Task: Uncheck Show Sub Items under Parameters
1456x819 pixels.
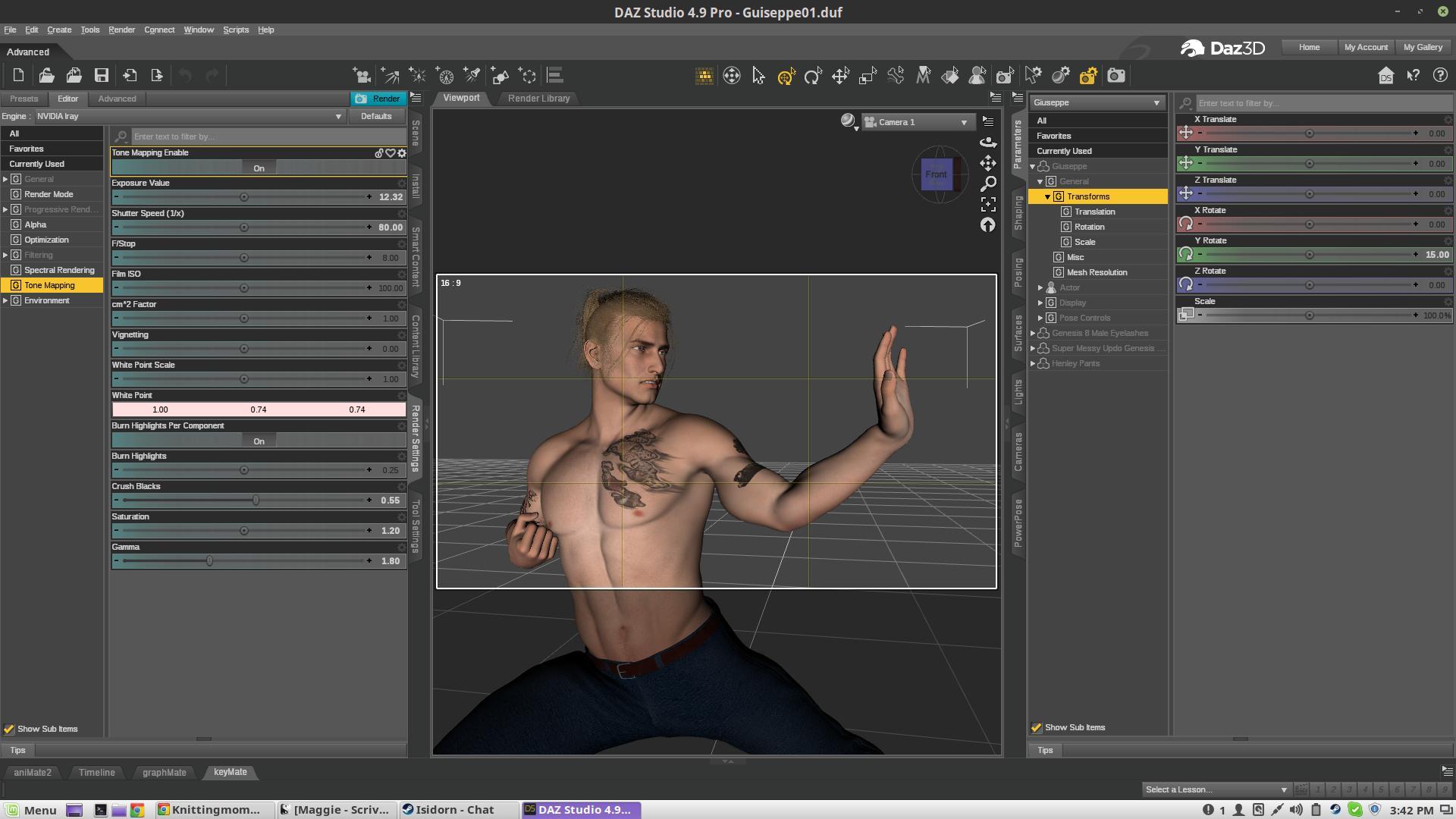Action: pyautogui.click(x=1037, y=727)
